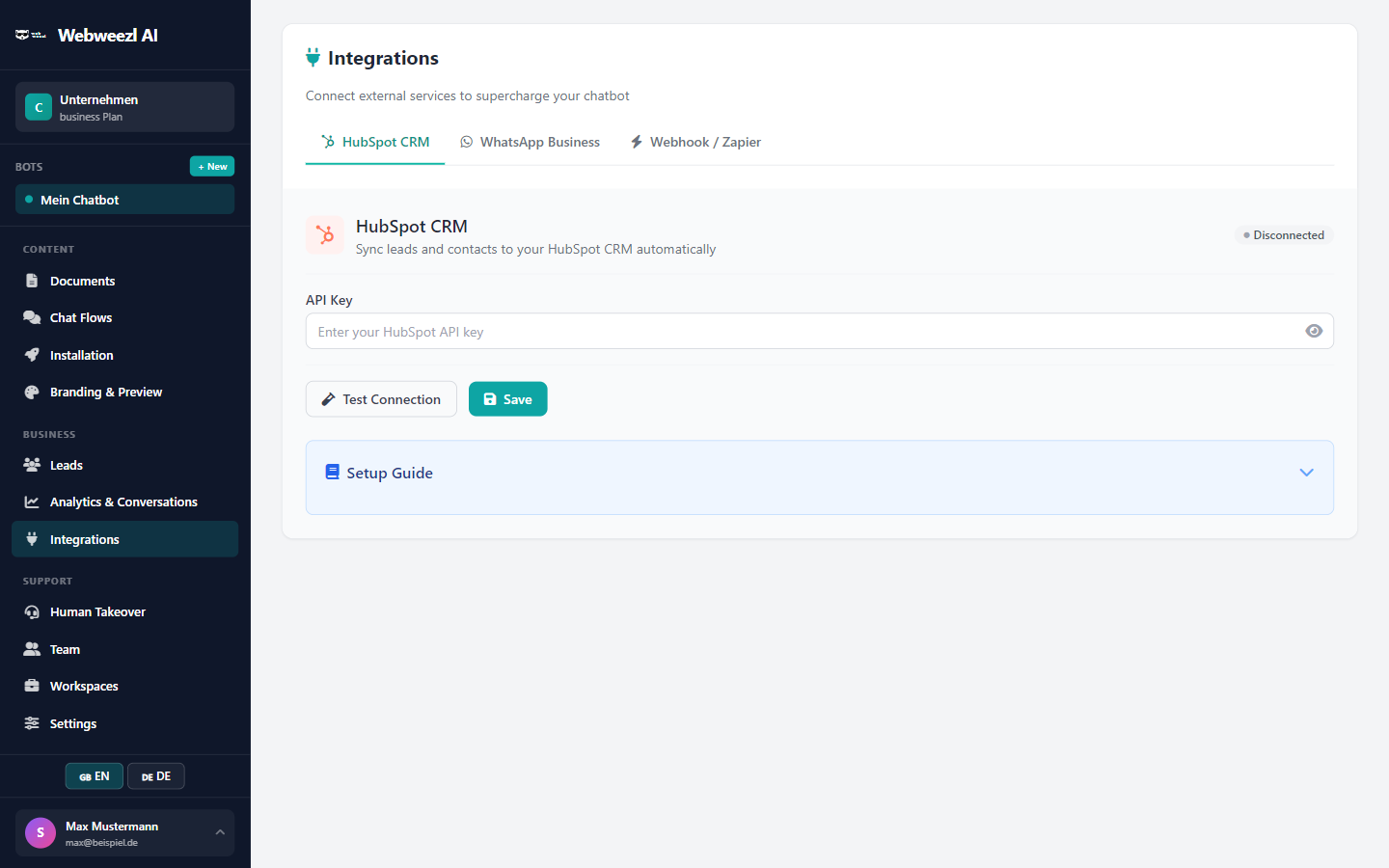Switch language to EN
Viewport: 1389px width, 868px height.
(94, 775)
